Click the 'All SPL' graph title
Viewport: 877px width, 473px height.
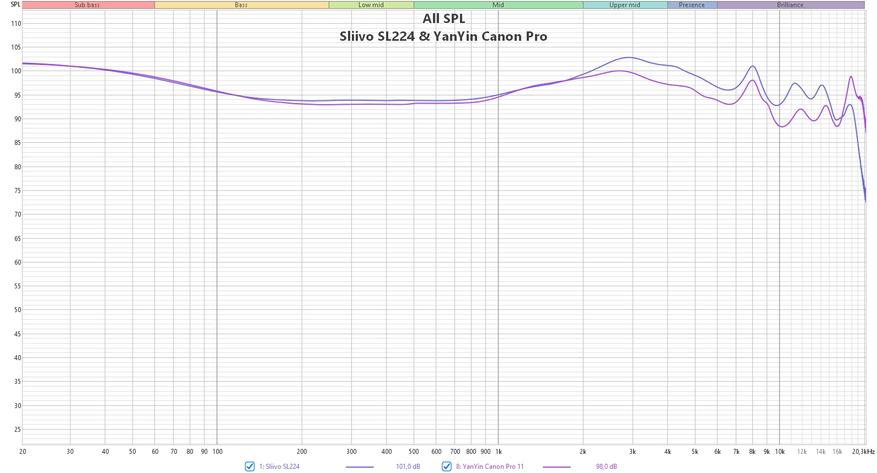pos(444,18)
